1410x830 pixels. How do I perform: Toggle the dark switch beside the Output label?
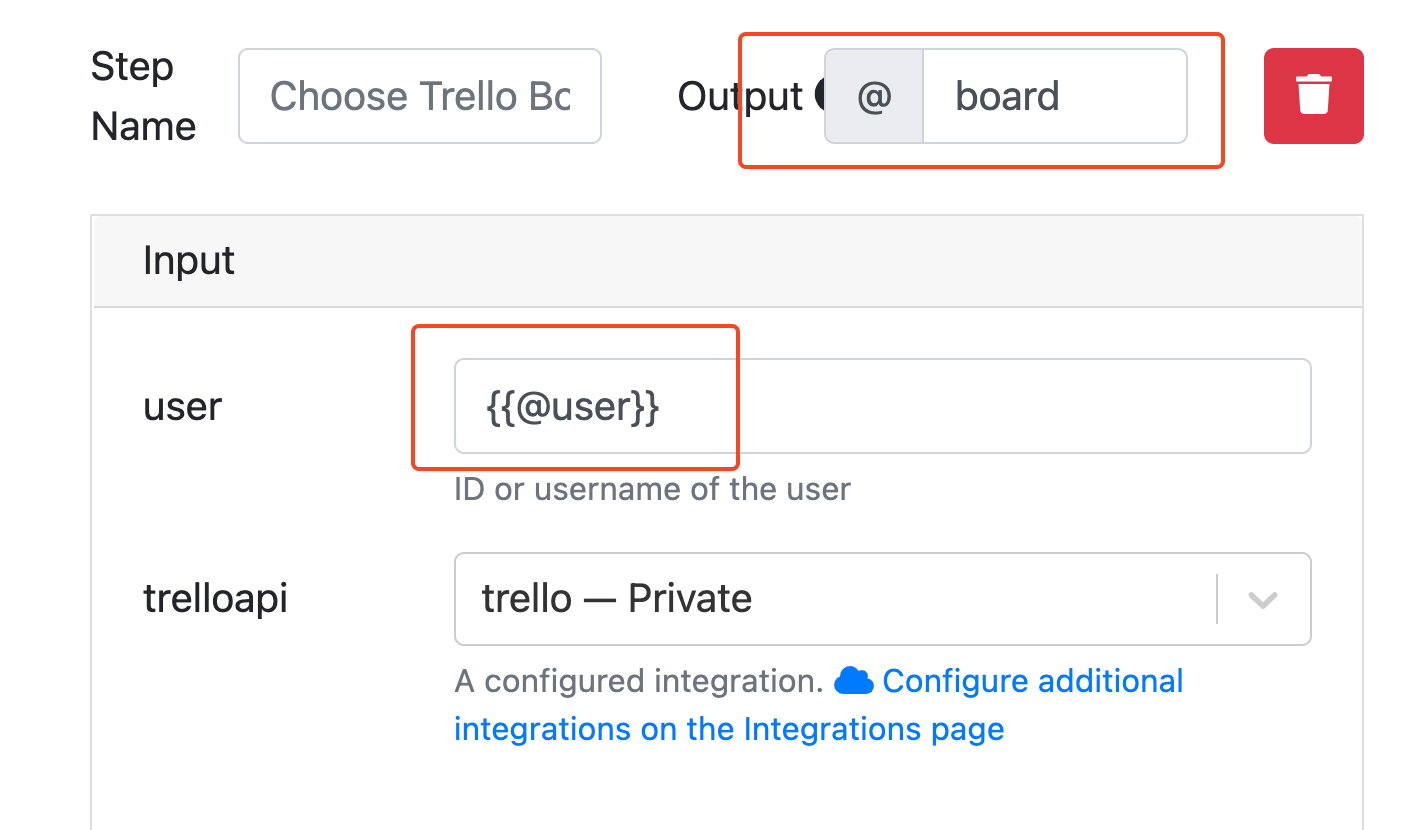click(820, 96)
